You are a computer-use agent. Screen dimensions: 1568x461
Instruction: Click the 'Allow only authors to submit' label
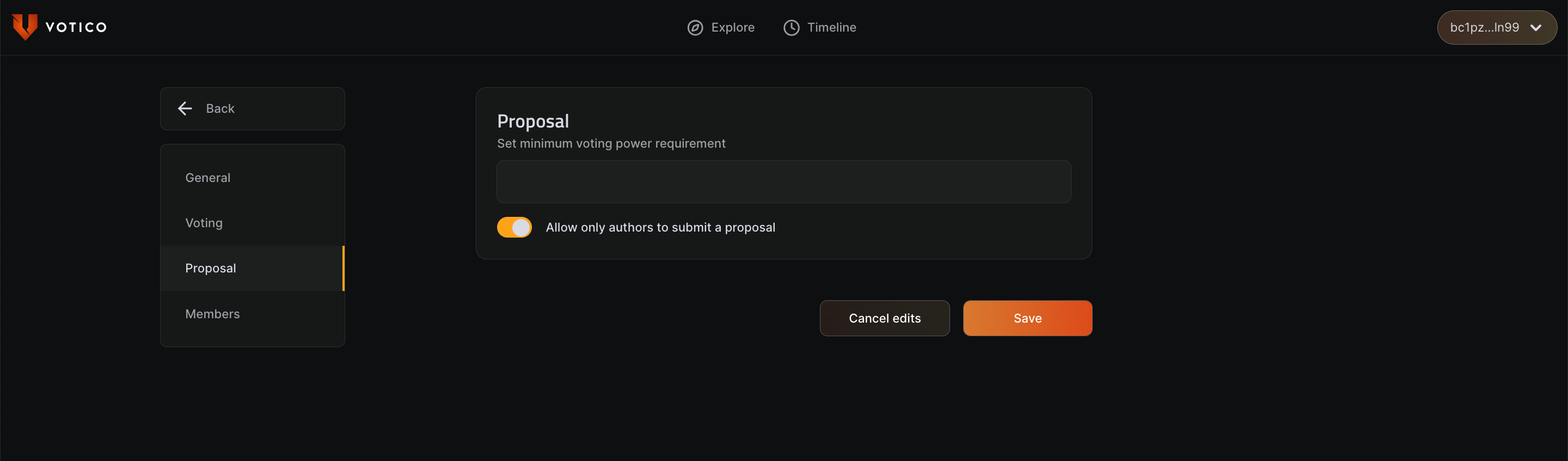660,227
